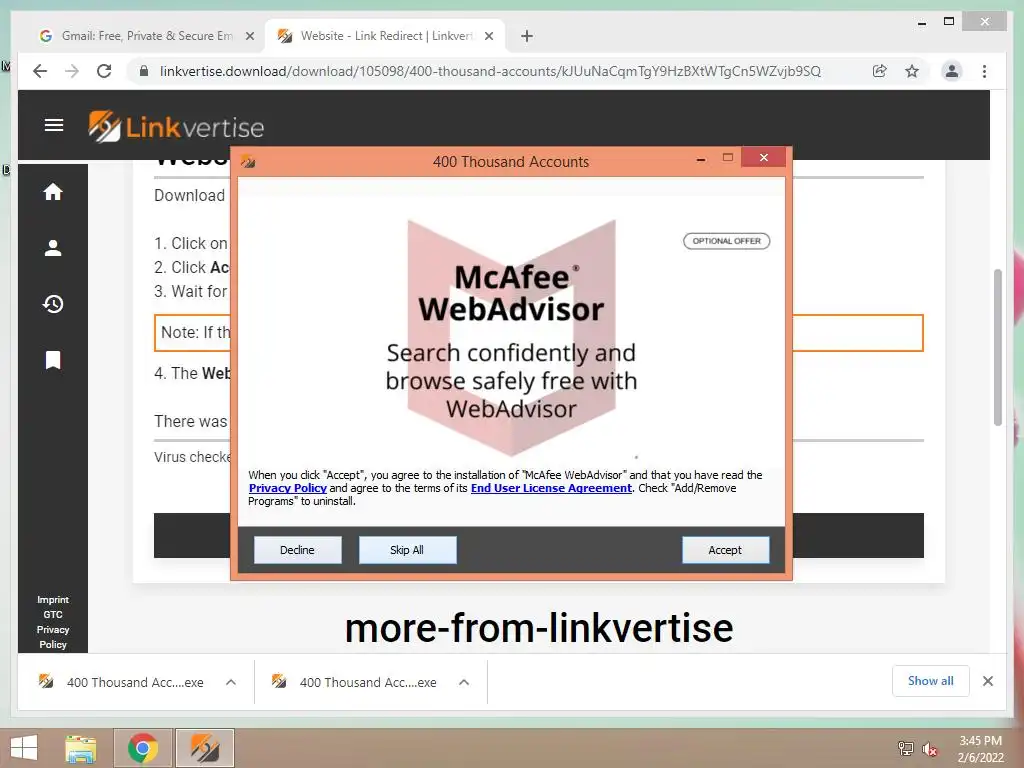Open the profile icon in Linkvertise sidebar
The width and height of the screenshot is (1024, 768).
(53, 248)
